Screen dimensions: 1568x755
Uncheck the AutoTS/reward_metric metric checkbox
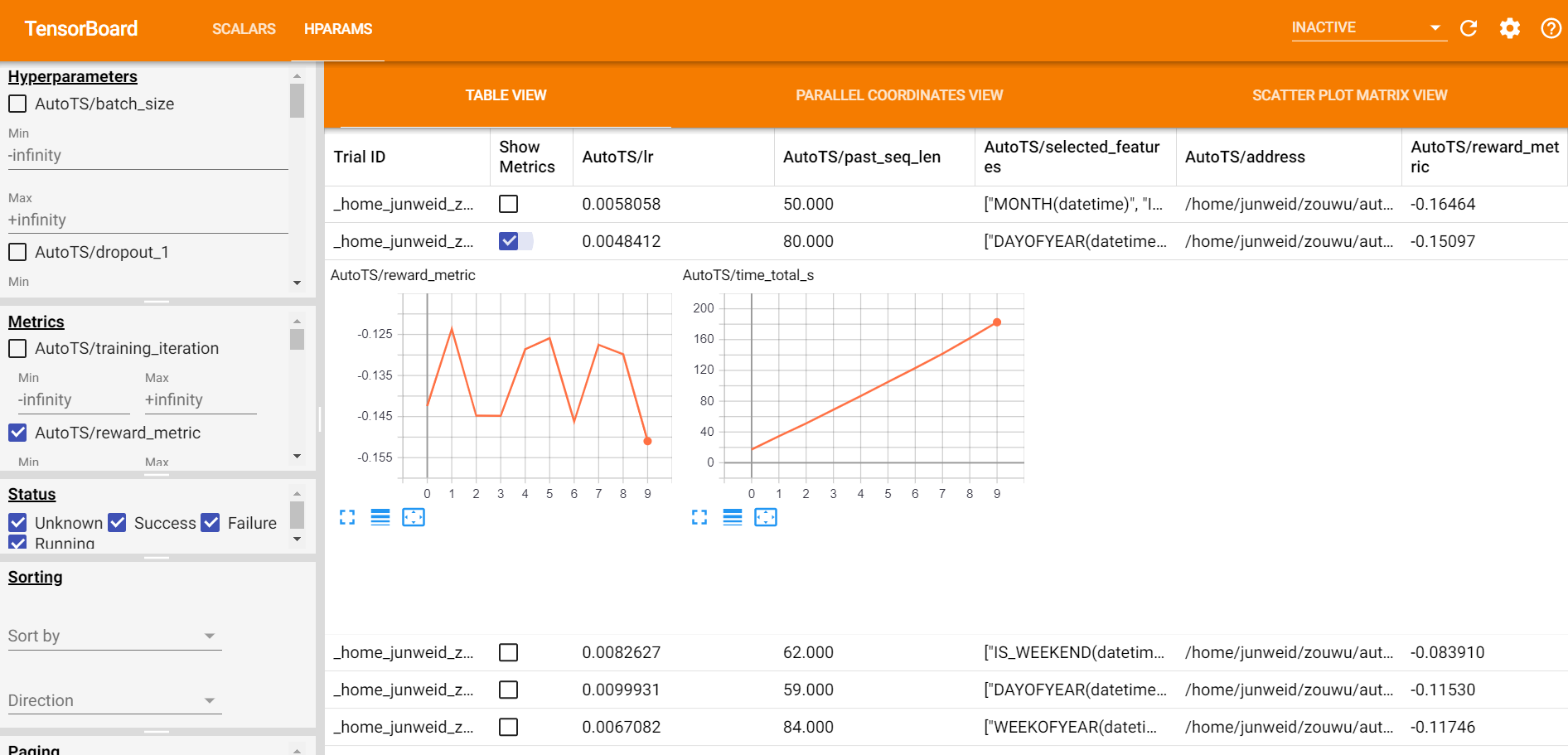point(17,433)
